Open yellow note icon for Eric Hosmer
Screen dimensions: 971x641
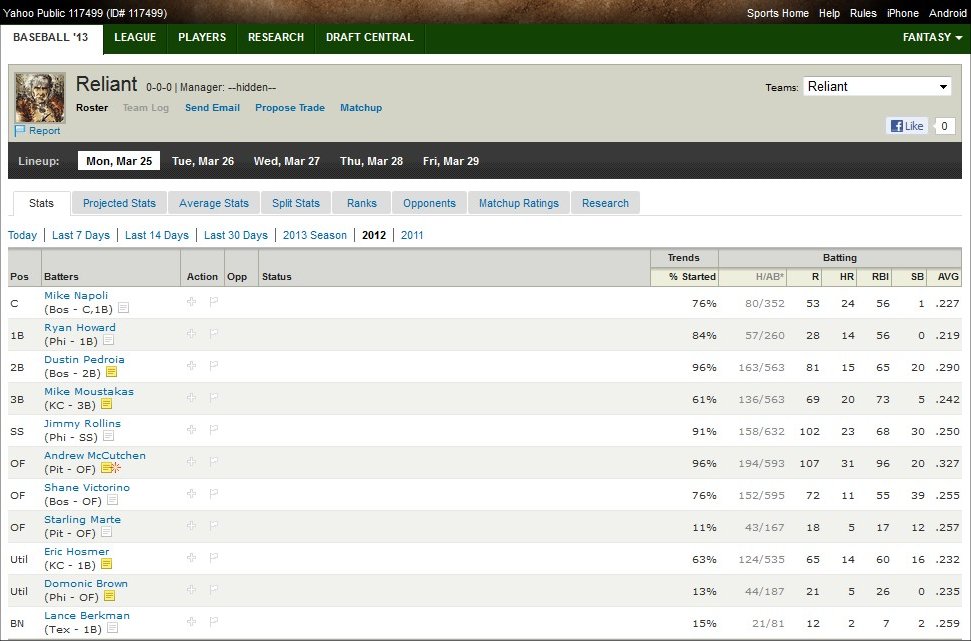[x=107, y=564]
